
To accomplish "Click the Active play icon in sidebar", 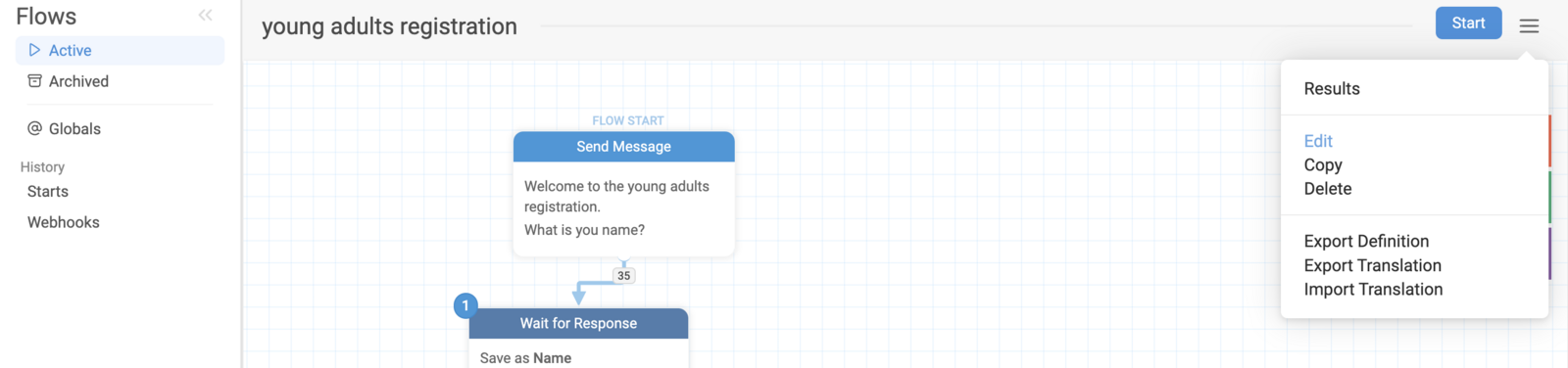I will 34,50.
